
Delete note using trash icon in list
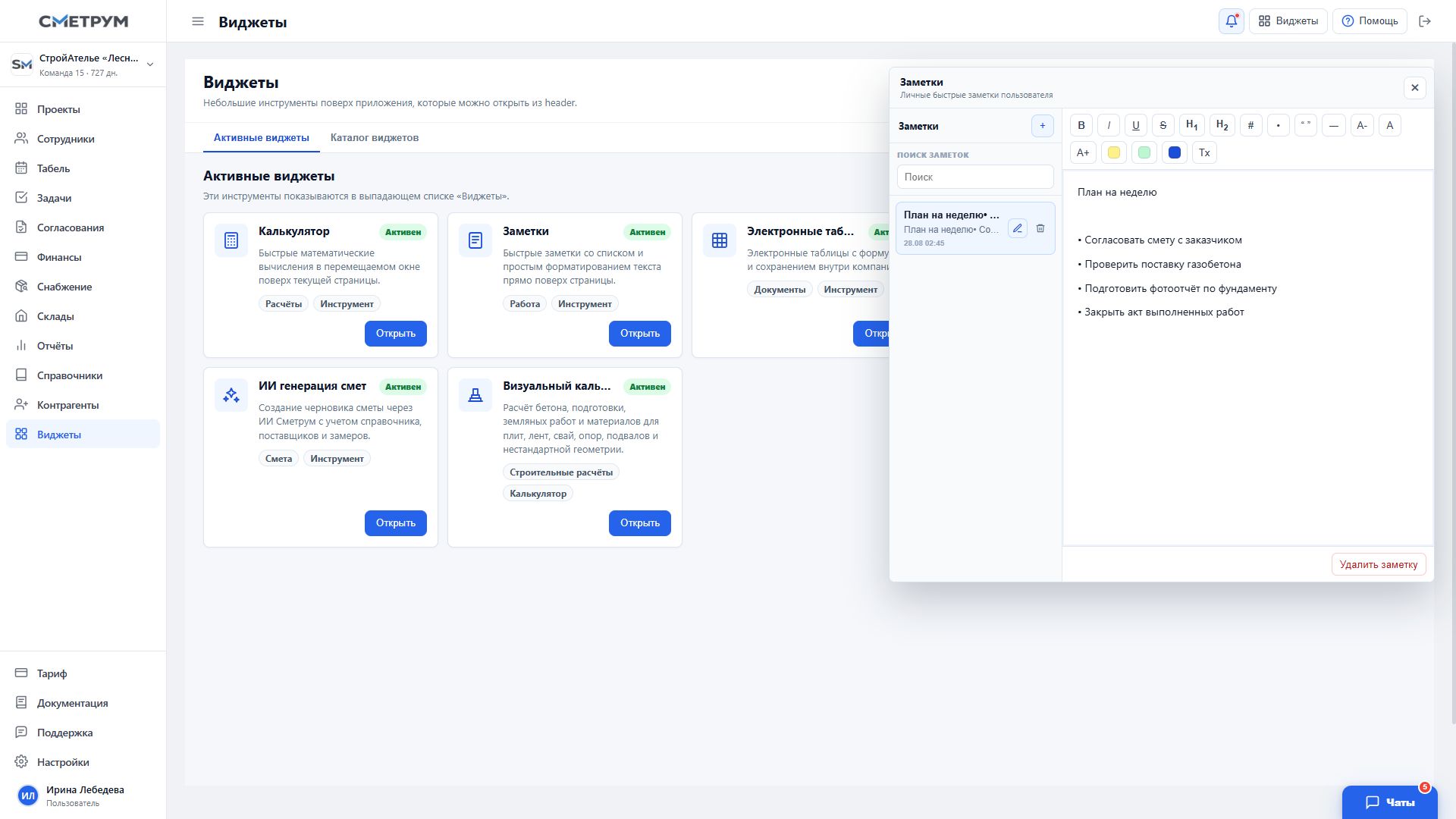pos(1040,228)
